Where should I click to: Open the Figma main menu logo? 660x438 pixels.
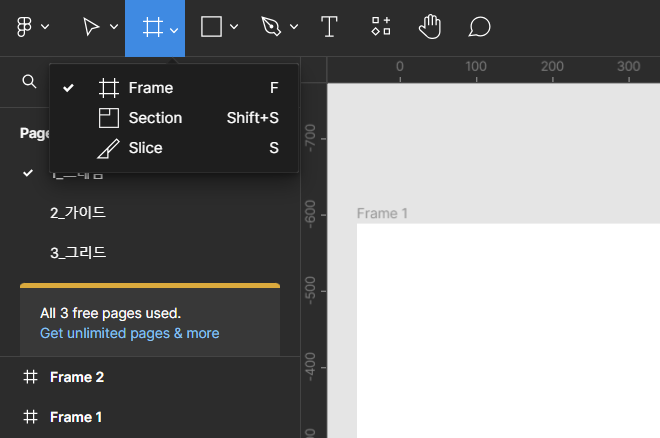(26, 27)
